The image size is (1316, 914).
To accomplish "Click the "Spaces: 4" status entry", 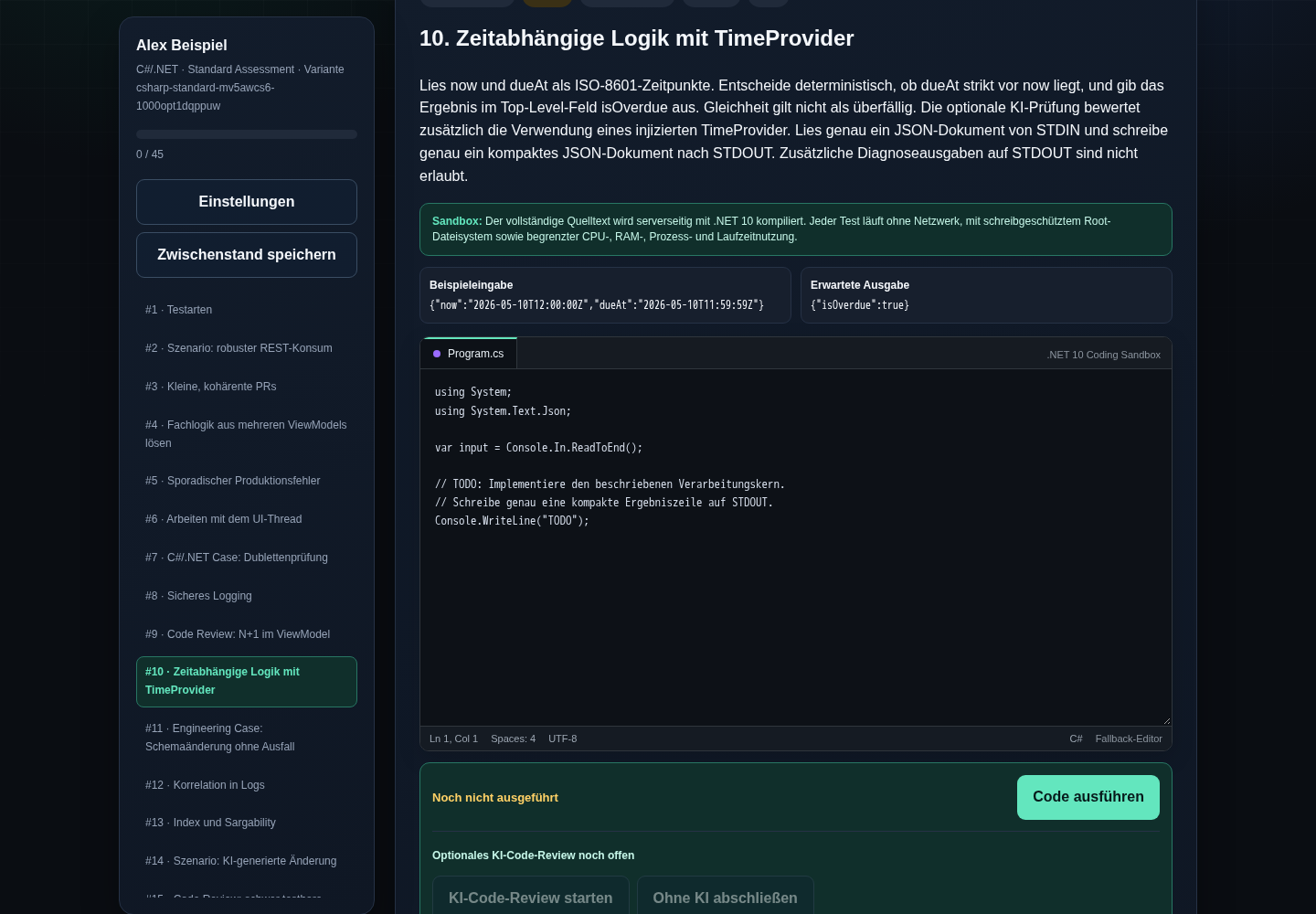I will 513,739.
